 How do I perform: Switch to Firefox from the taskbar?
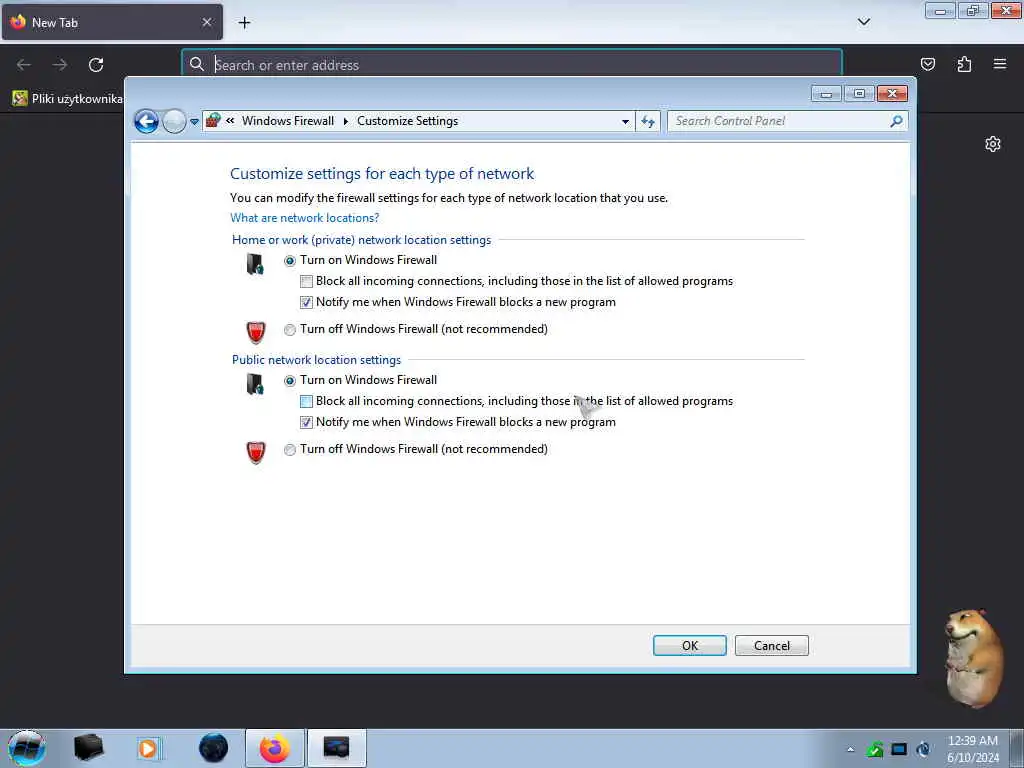pos(275,748)
